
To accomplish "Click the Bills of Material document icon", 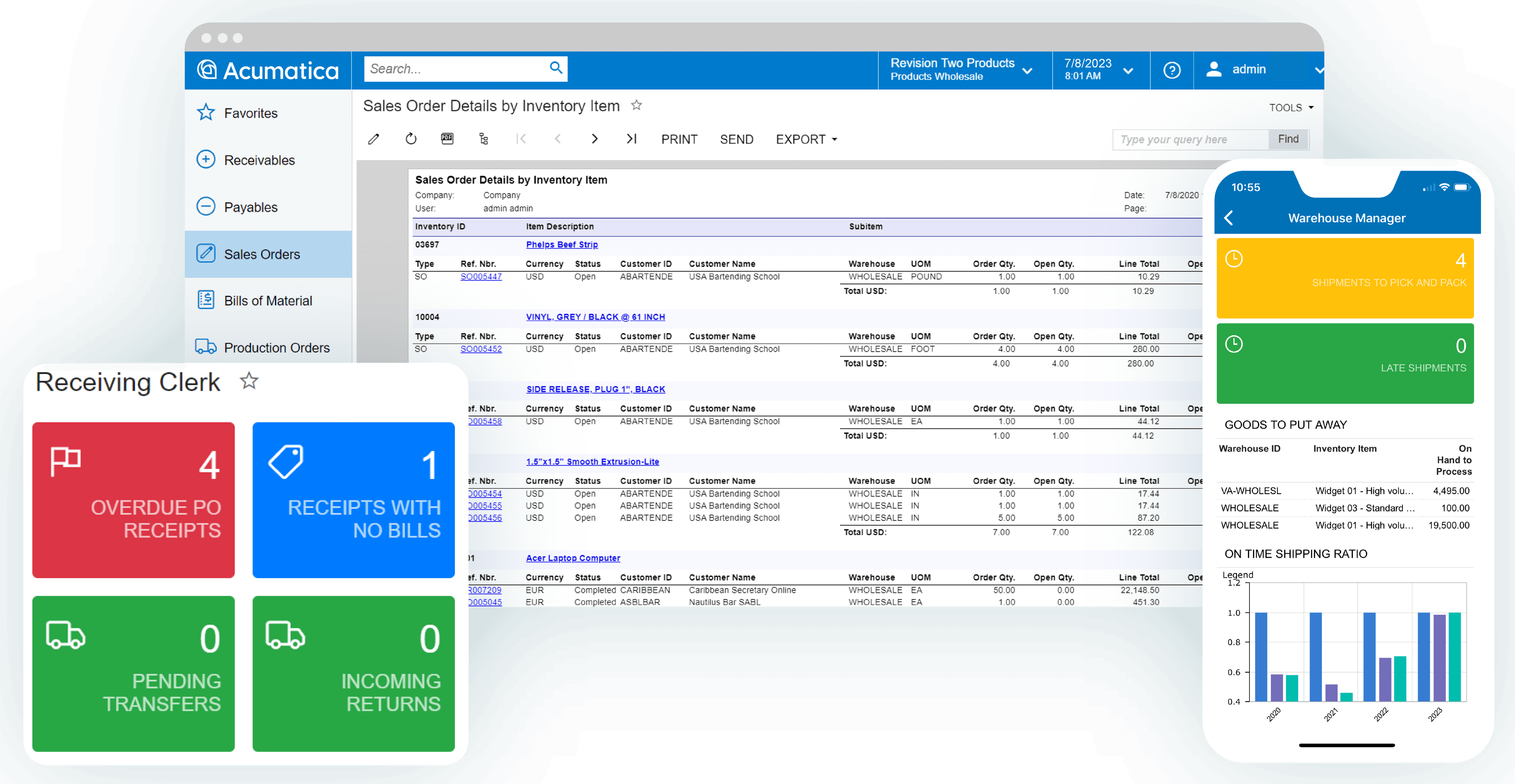I will click(x=206, y=300).
